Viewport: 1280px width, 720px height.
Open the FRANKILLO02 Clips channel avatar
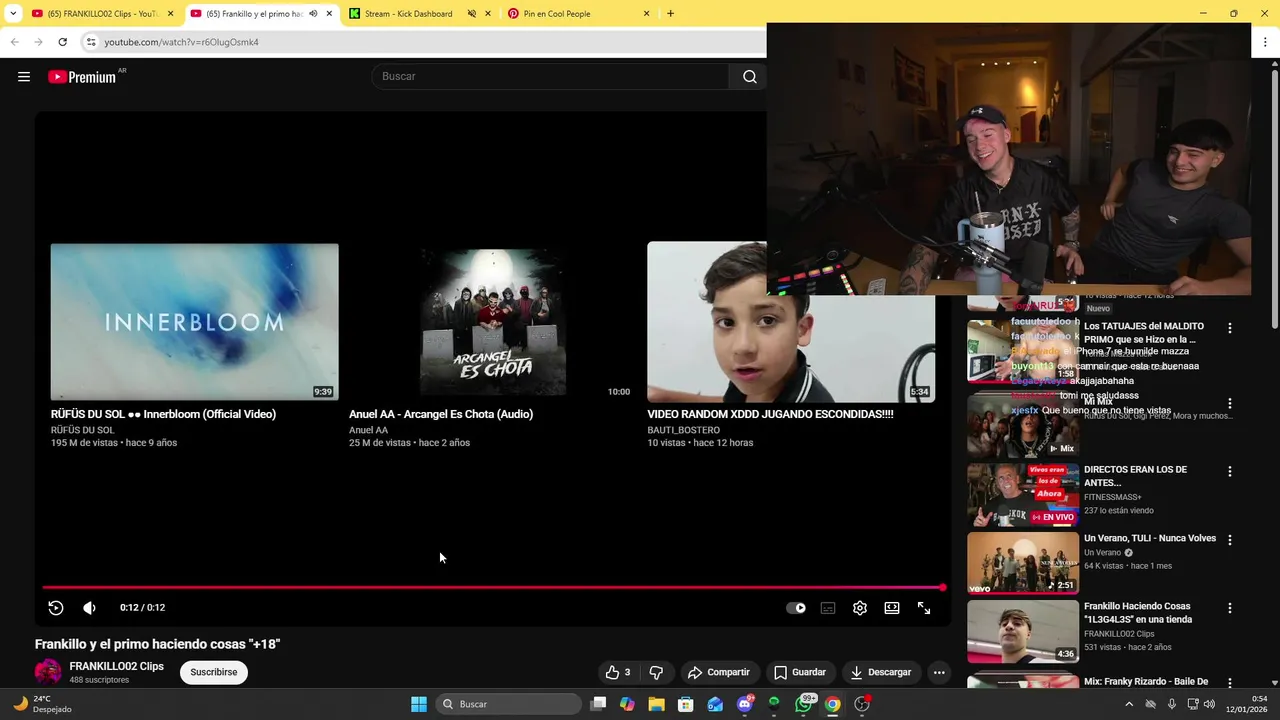(48, 672)
